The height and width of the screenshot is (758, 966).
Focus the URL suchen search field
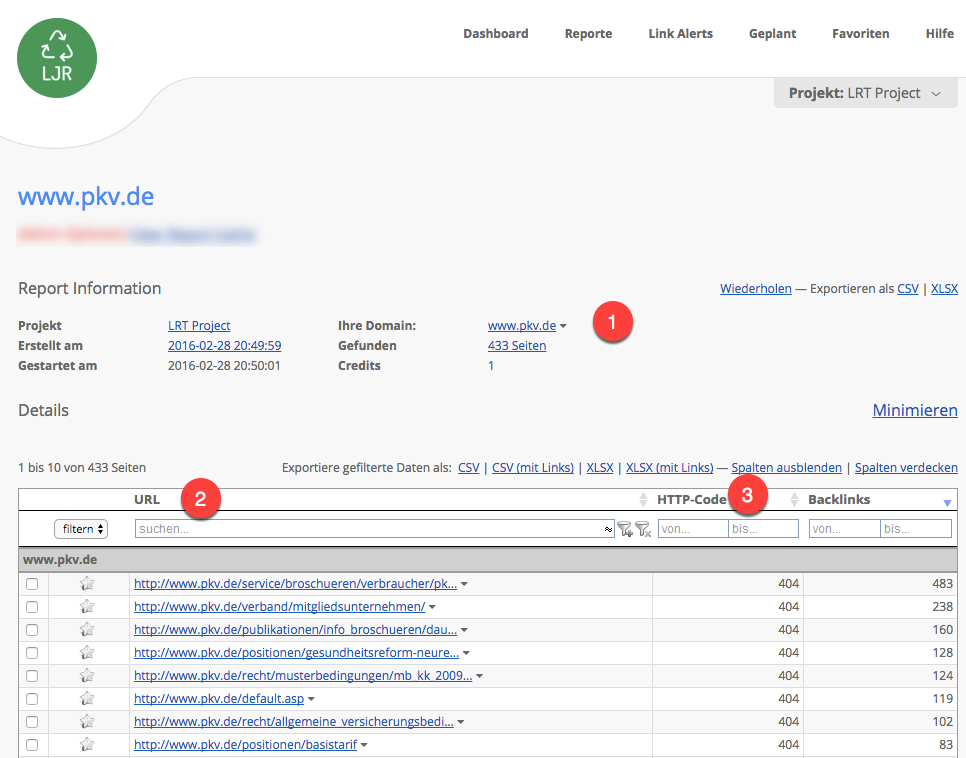[375, 529]
